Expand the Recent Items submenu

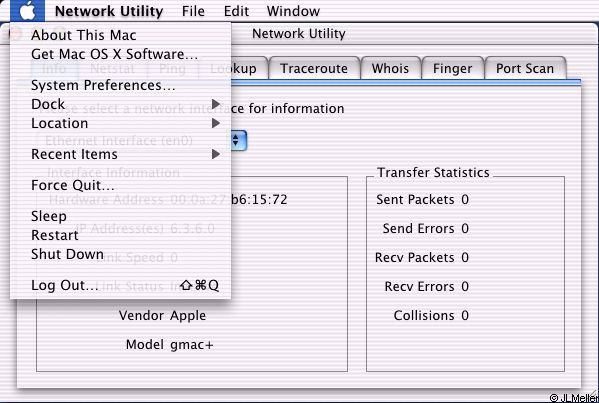tap(120, 154)
